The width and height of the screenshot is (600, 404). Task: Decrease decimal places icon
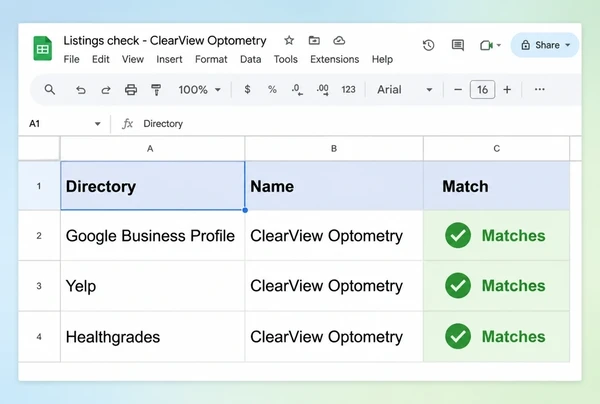297,90
